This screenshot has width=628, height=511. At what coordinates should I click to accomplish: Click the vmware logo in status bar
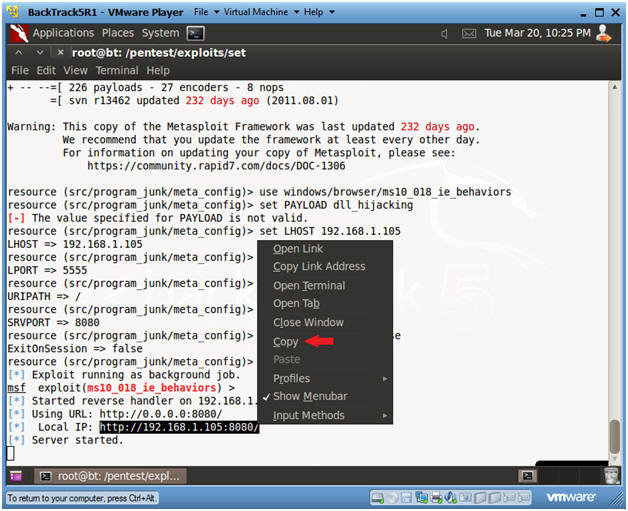coord(571,497)
